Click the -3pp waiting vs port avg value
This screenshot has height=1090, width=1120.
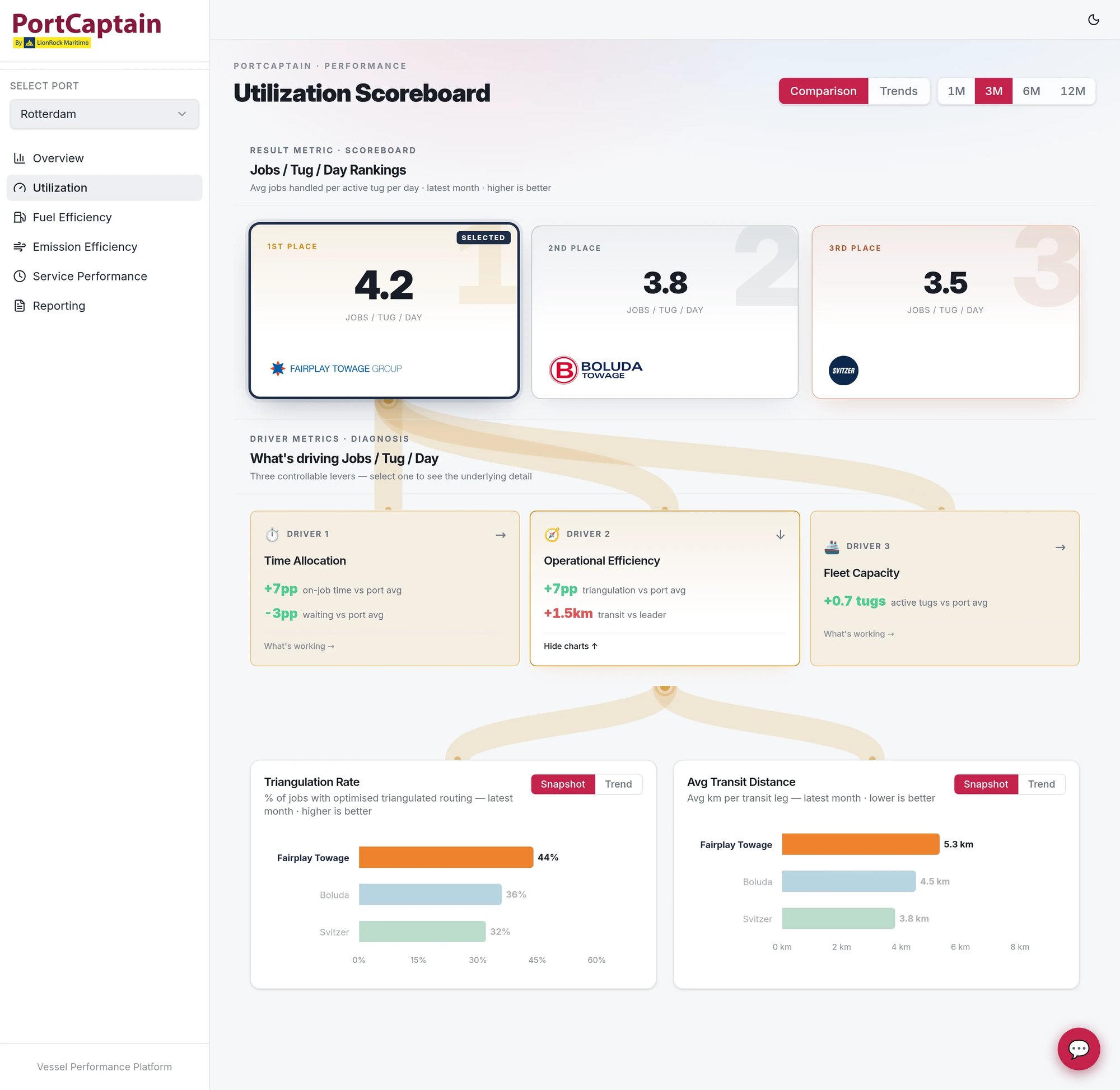(x=281, y=613)
